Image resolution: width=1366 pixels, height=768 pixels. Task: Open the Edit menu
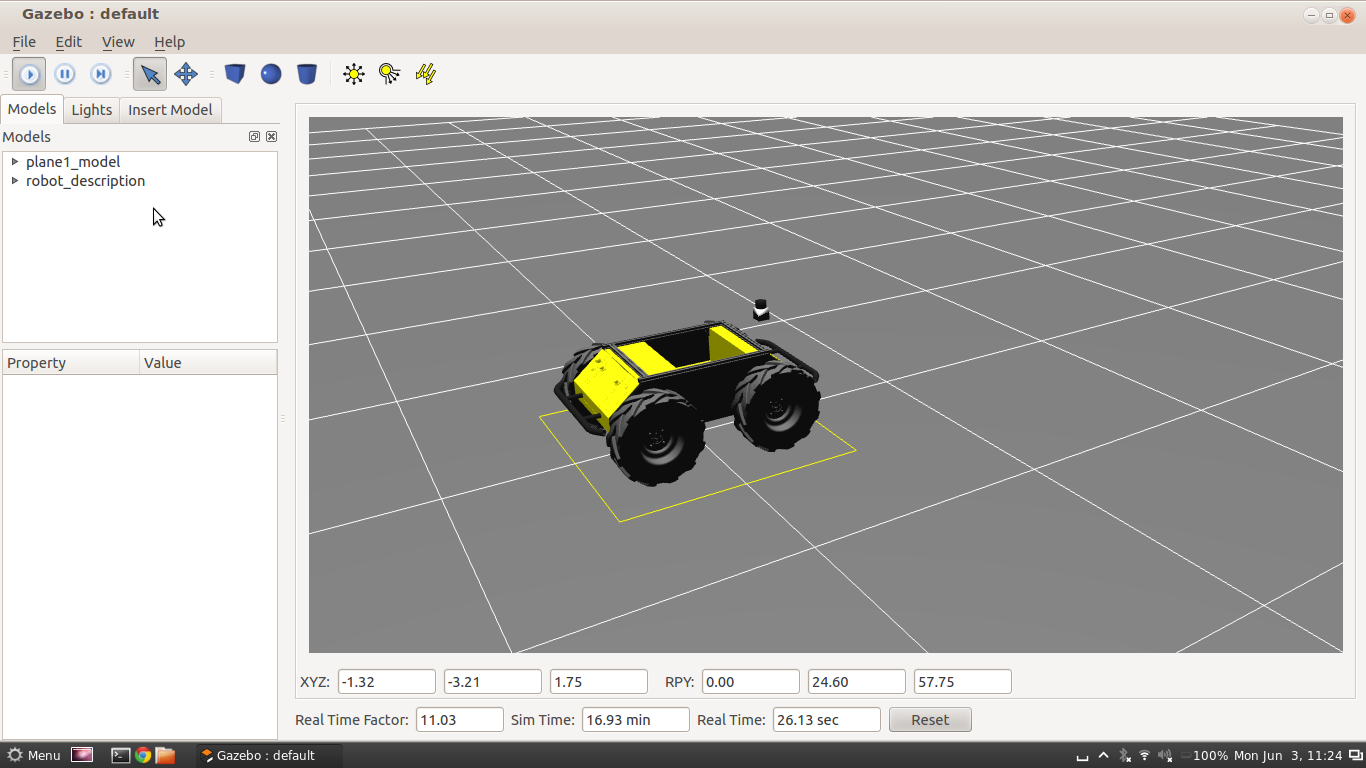pos(68,42)
